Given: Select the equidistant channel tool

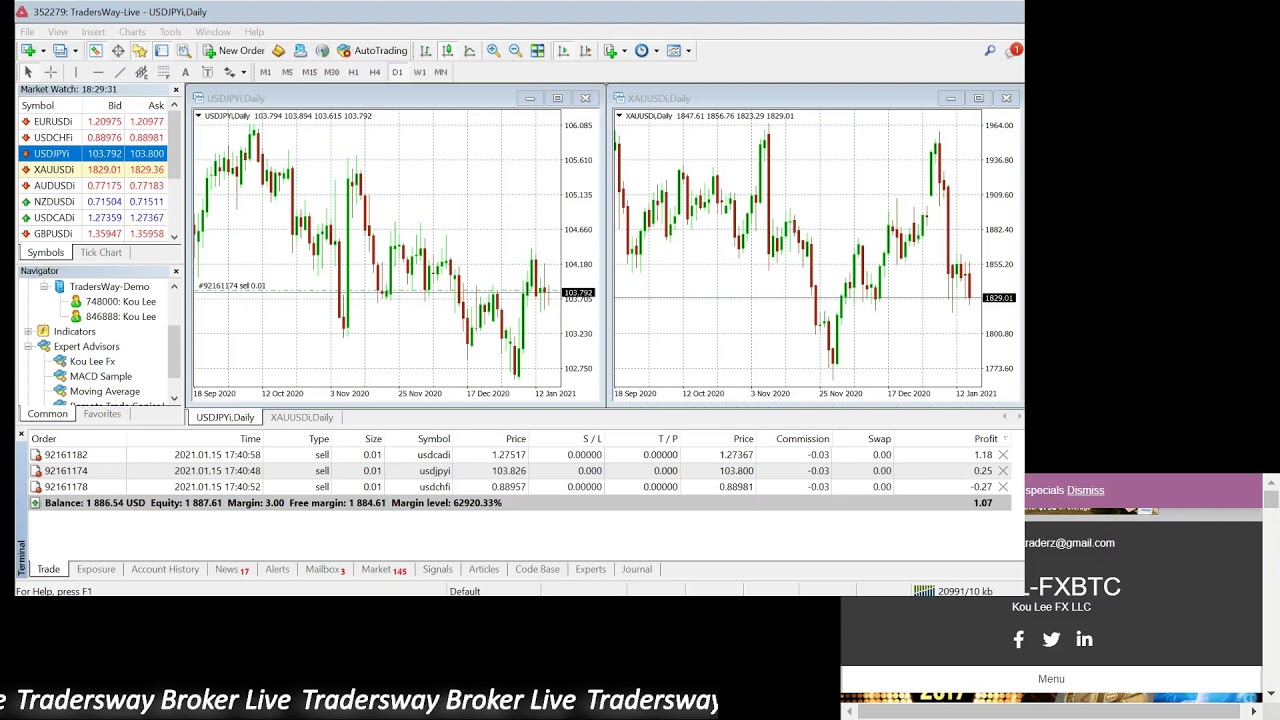Looking at the screenshot, I should pyautogui.click(x=141, y=72).
